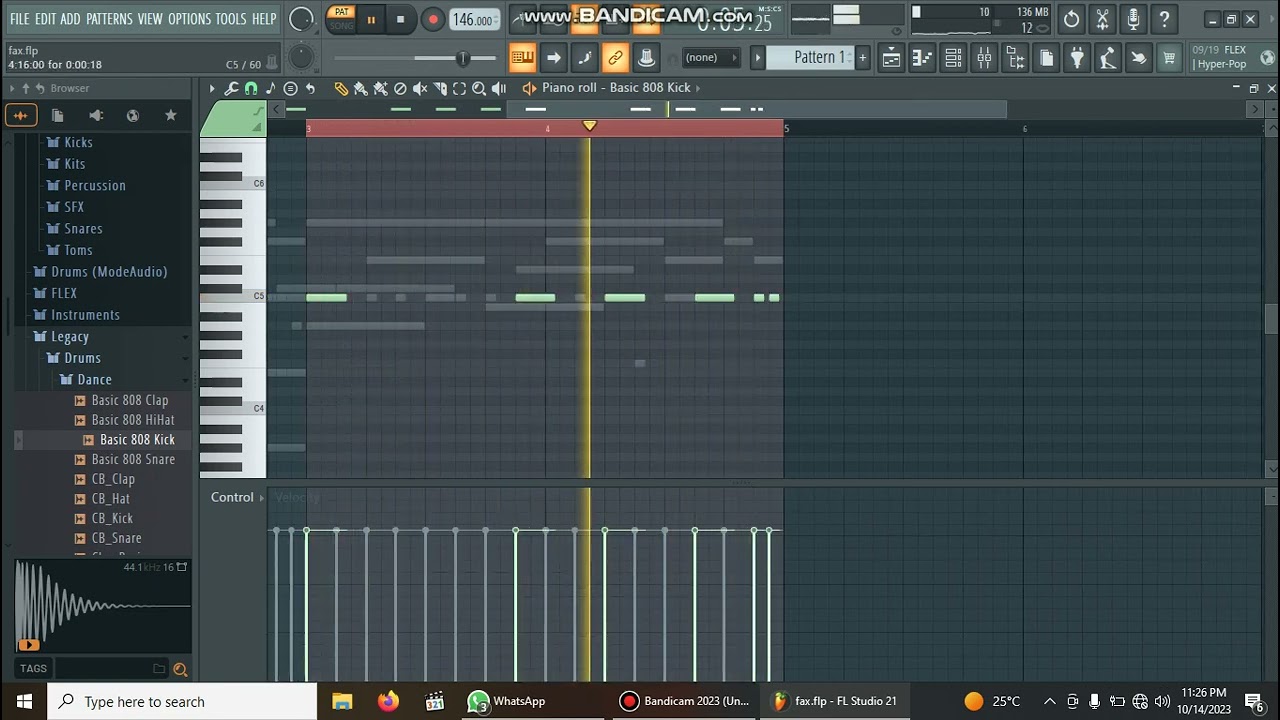1280x720 pixels.
Task: Open the Browser / plugin picker view
Action: pyautogui.click(x=1015, y=58)
